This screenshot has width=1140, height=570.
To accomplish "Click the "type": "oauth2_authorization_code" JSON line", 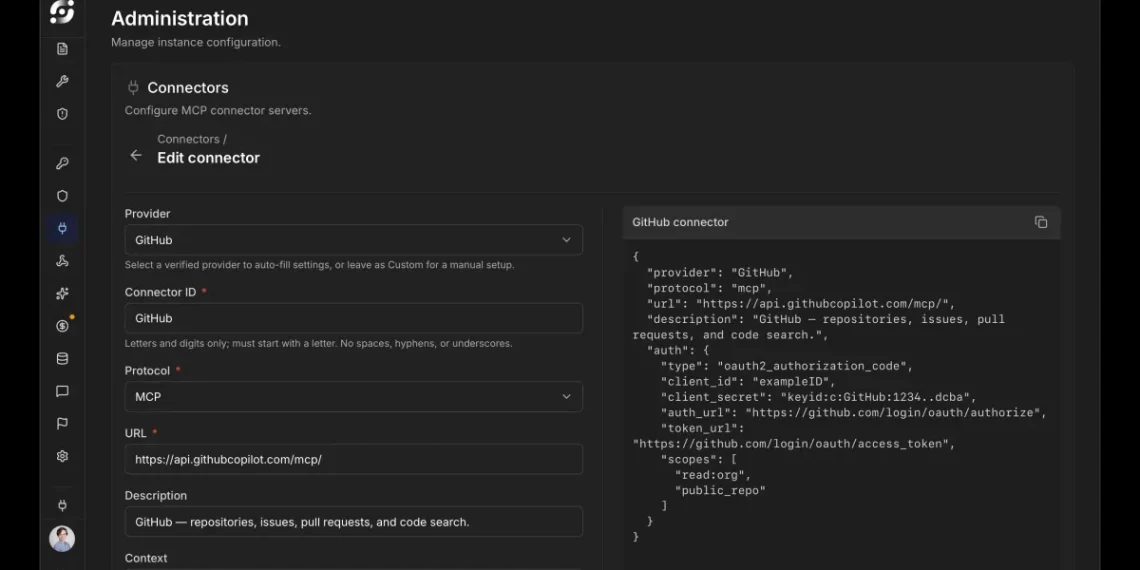I will point(787,366).
